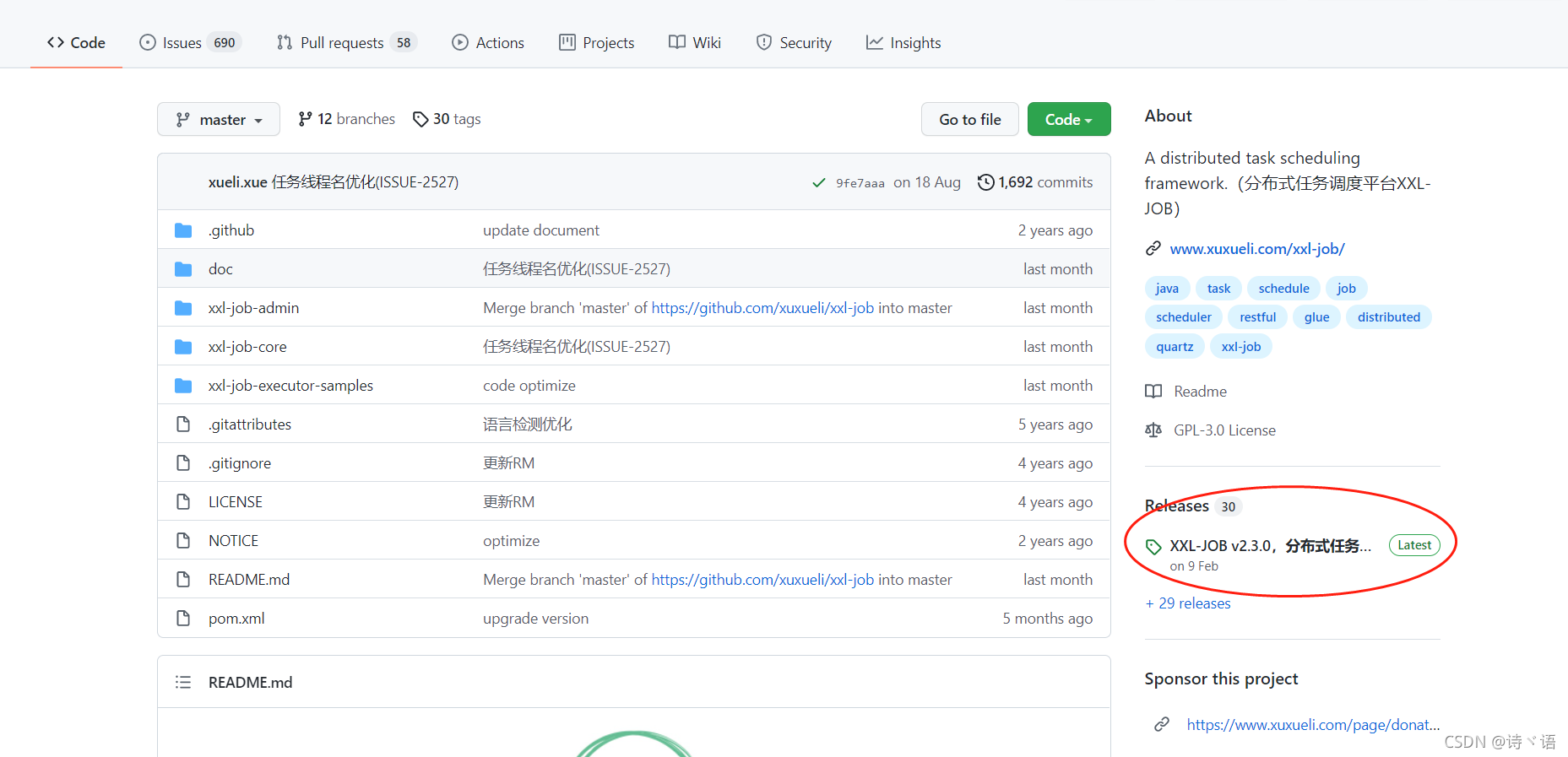Open the .github folder

click(x=231, y=230)
